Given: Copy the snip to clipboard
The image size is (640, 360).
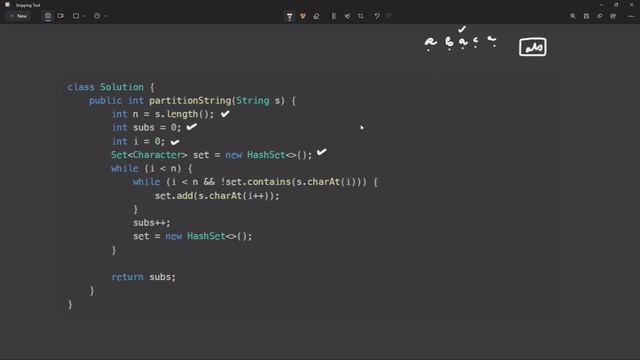Looking at the screenshot, I should coord(600,16).
